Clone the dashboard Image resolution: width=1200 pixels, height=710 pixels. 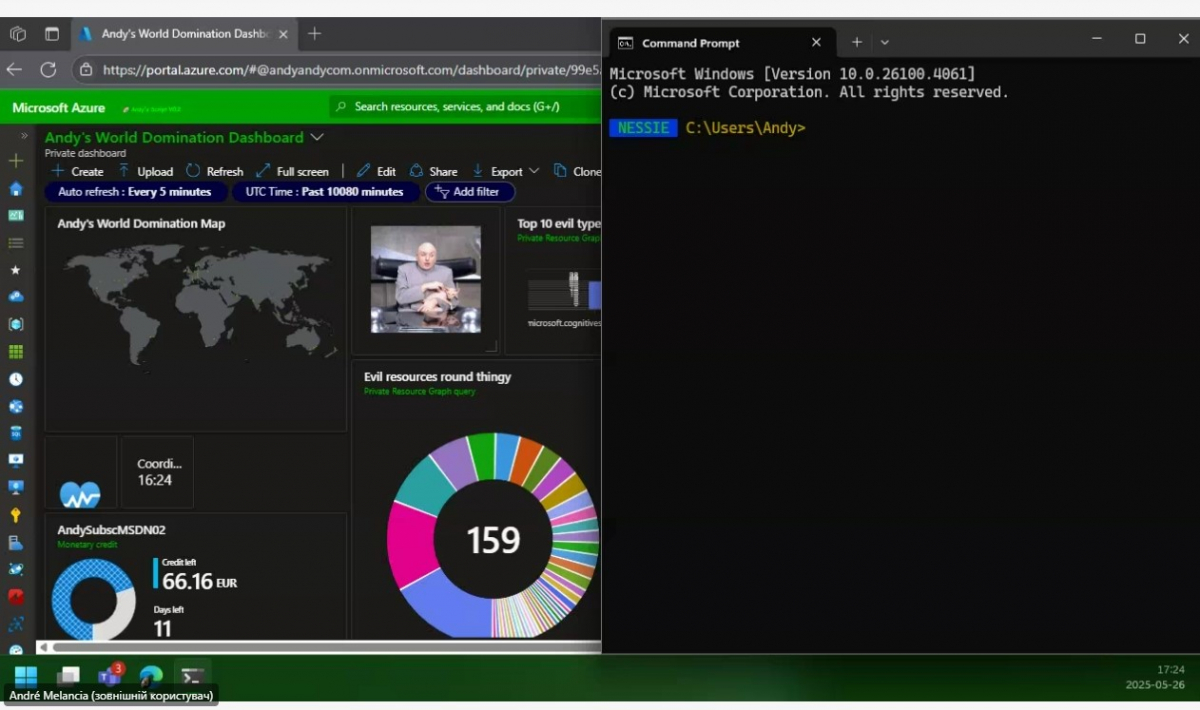click(x=577, y=171)
